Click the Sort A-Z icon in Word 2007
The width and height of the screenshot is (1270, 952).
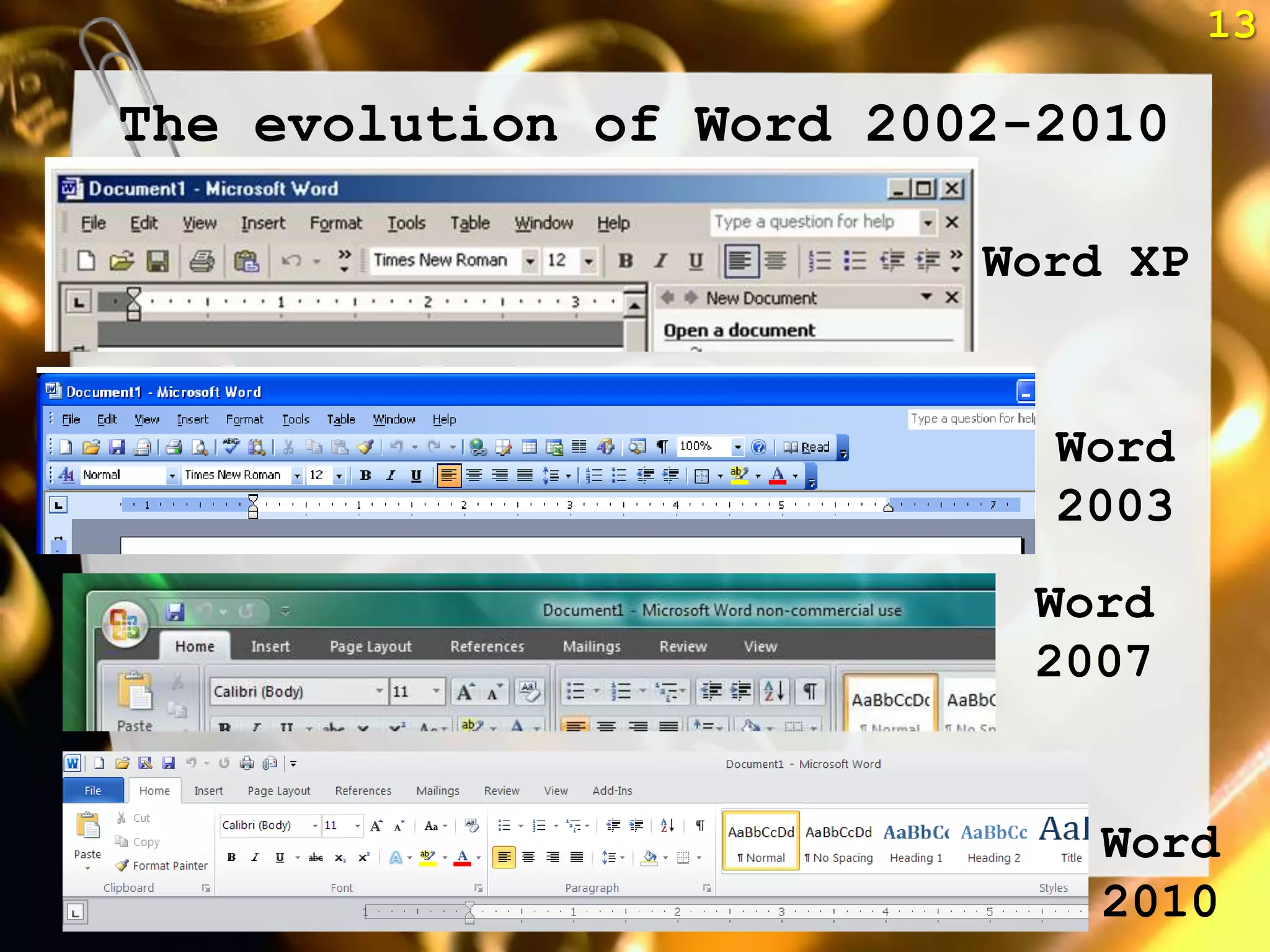[x=774, y=690]
